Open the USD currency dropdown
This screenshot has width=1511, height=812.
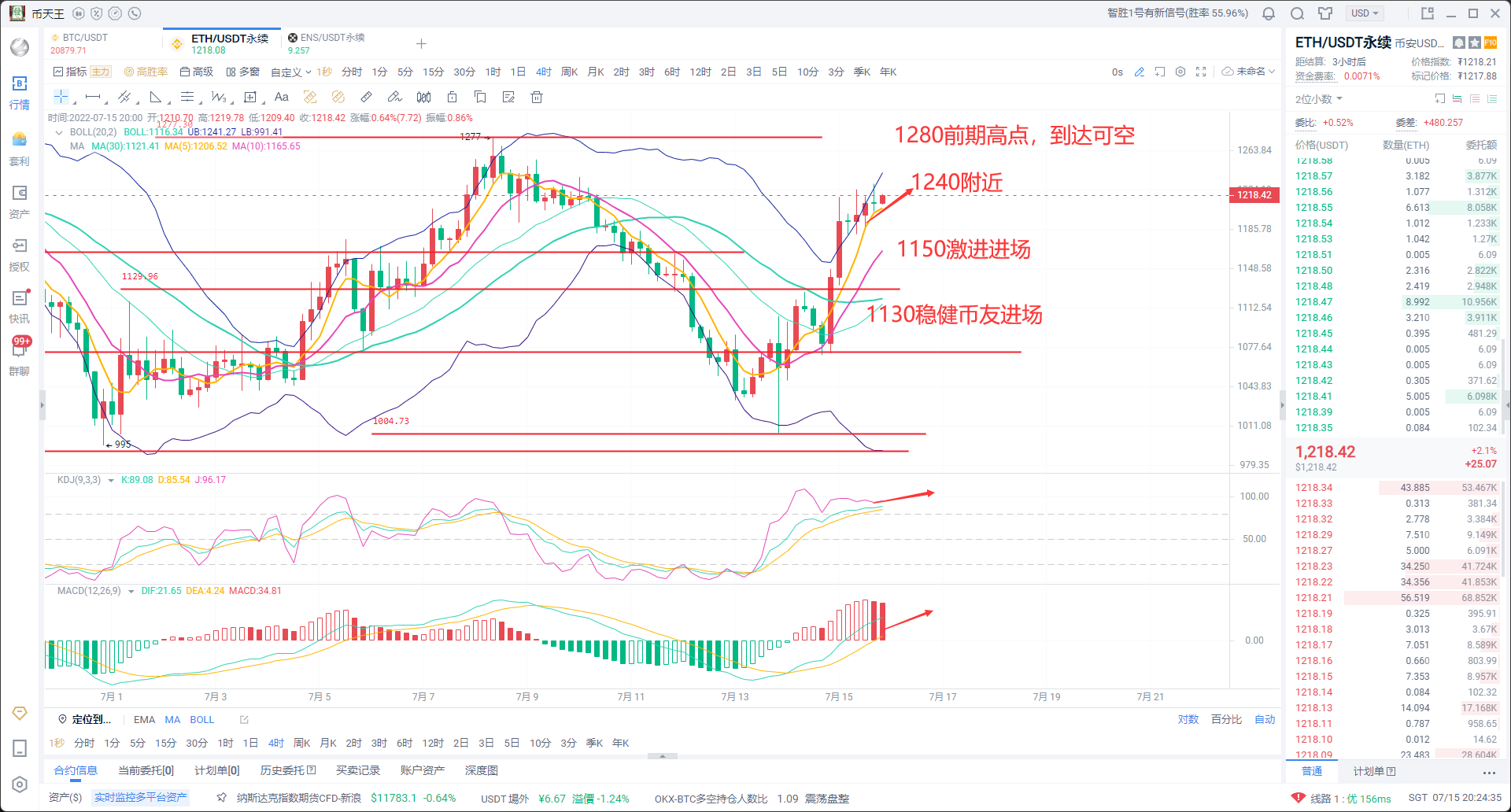pos(1365,13)
